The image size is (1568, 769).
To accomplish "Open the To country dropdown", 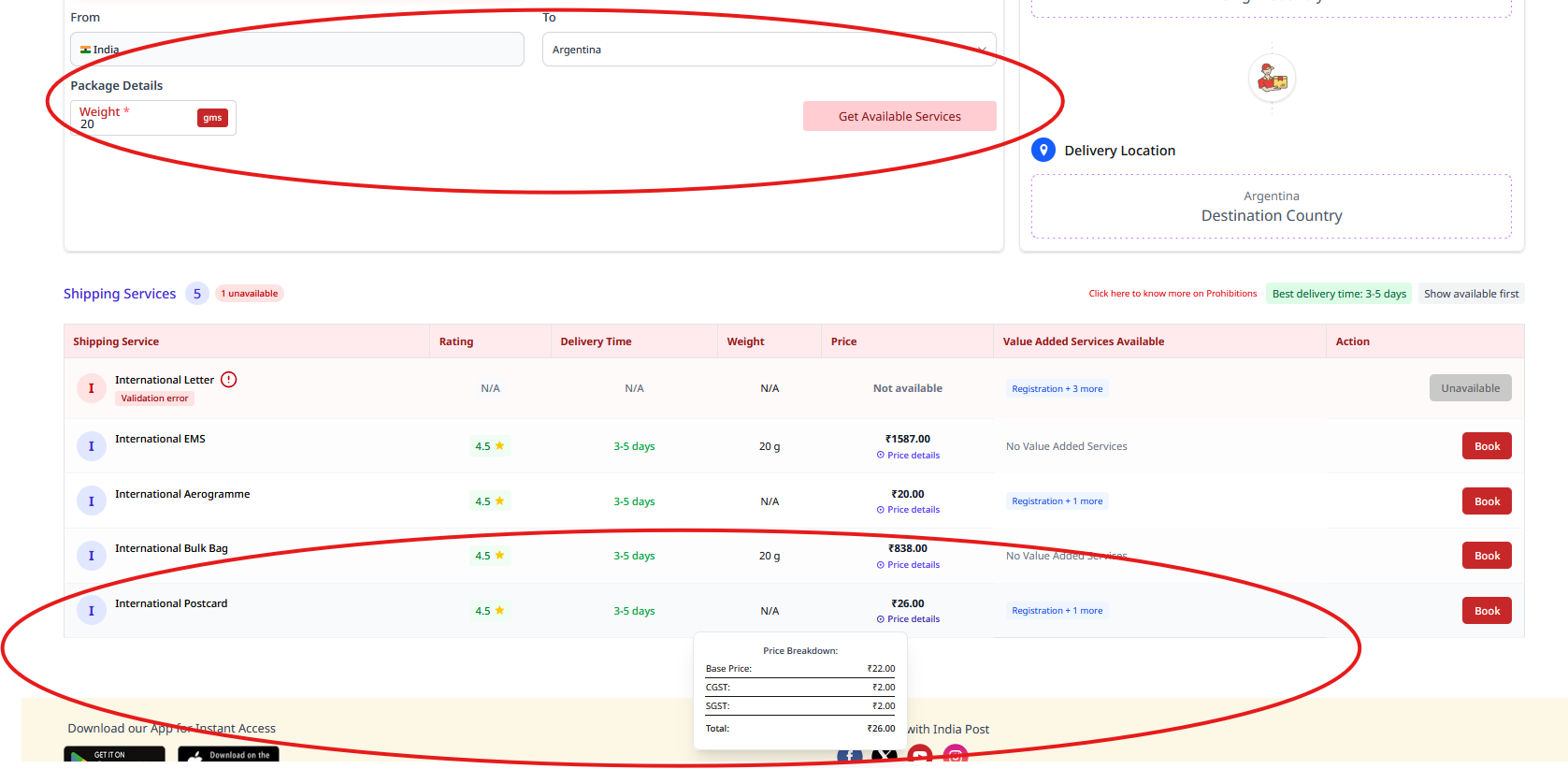I will (769, 50).
